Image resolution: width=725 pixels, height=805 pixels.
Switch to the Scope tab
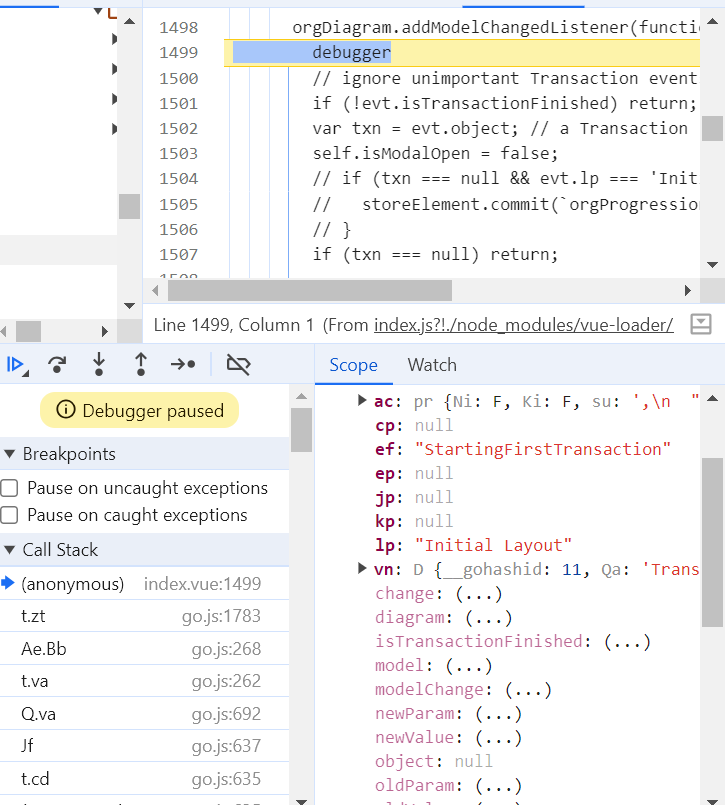(353, 365)
